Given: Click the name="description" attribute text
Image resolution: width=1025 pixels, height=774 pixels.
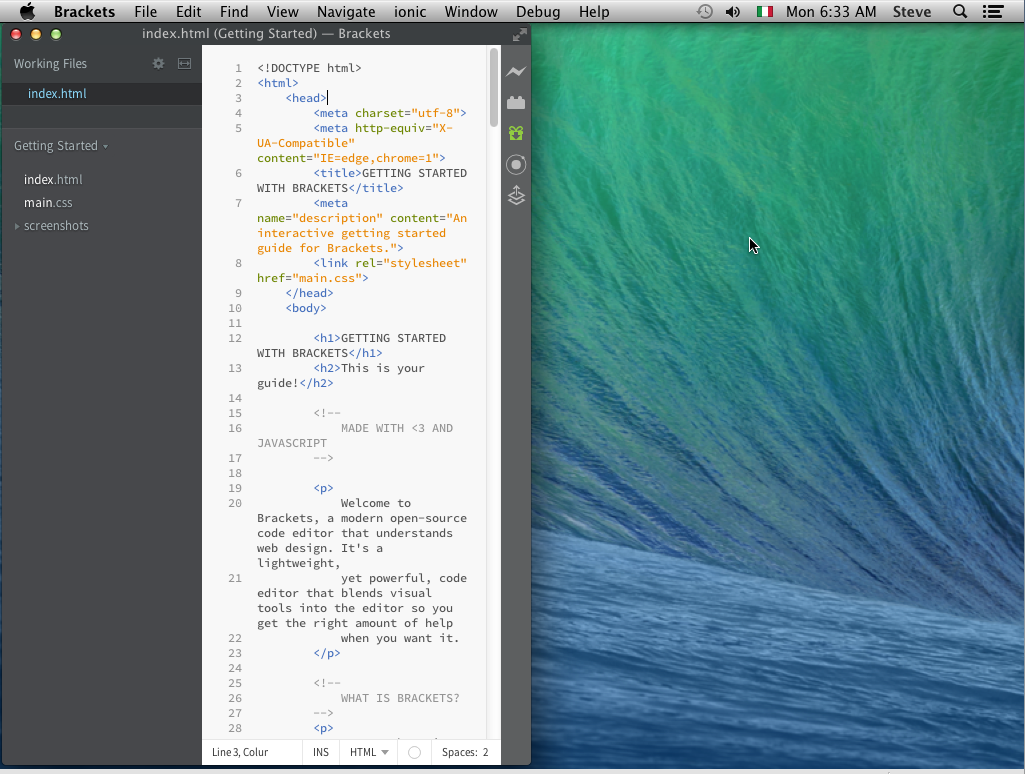Looking at the screenshot, I should pyautogui.click(x=320, y=218).
